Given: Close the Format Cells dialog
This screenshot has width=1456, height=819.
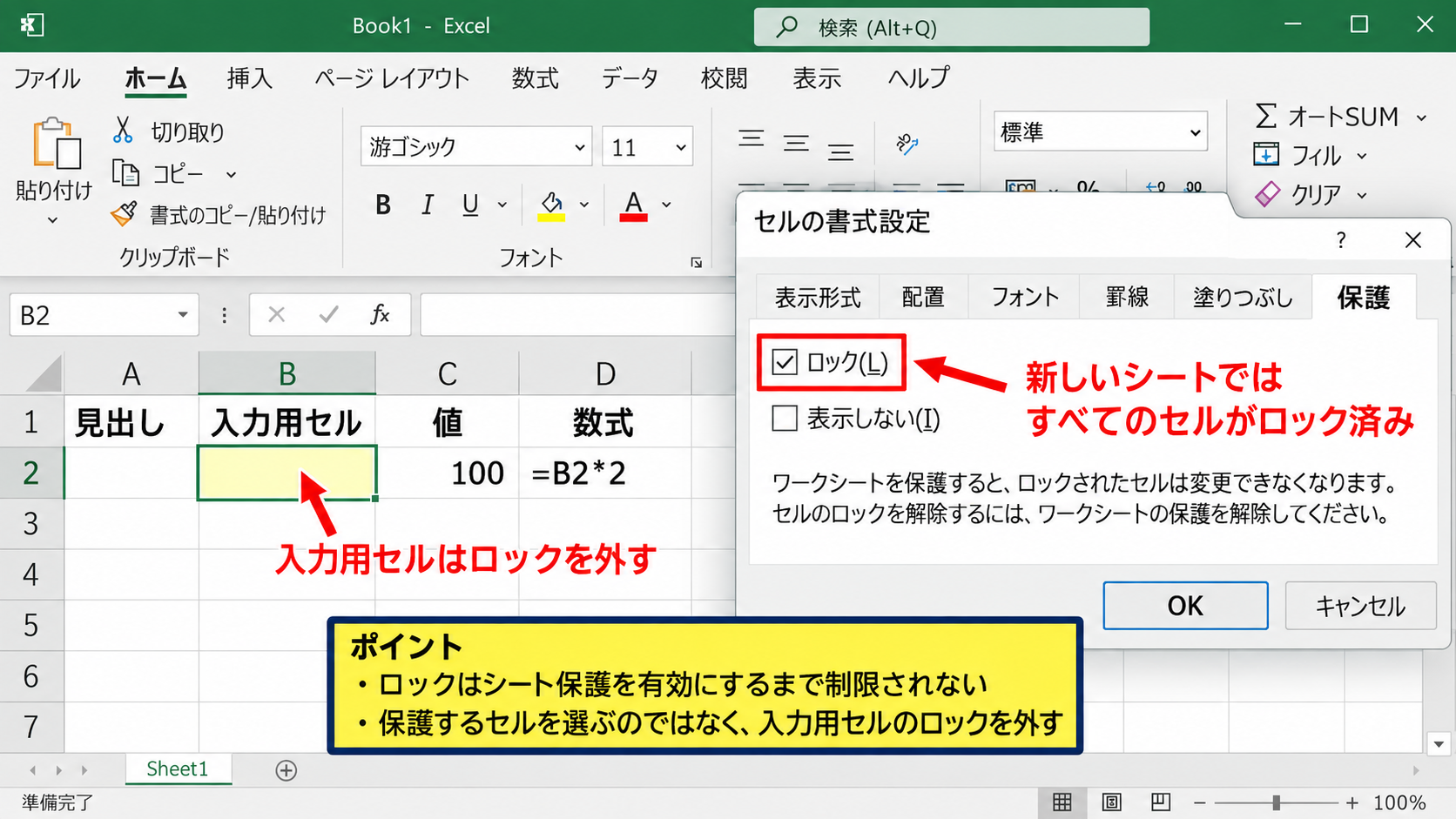Looking at the screenshot, I should [x=1413, y=240].
